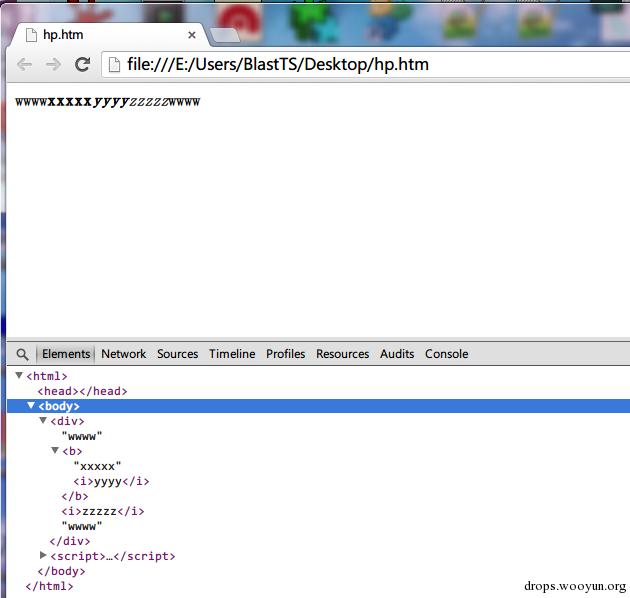Open a new tab with the blank tab button
Viewport: 630px width, 598px height.
(224, 35)
